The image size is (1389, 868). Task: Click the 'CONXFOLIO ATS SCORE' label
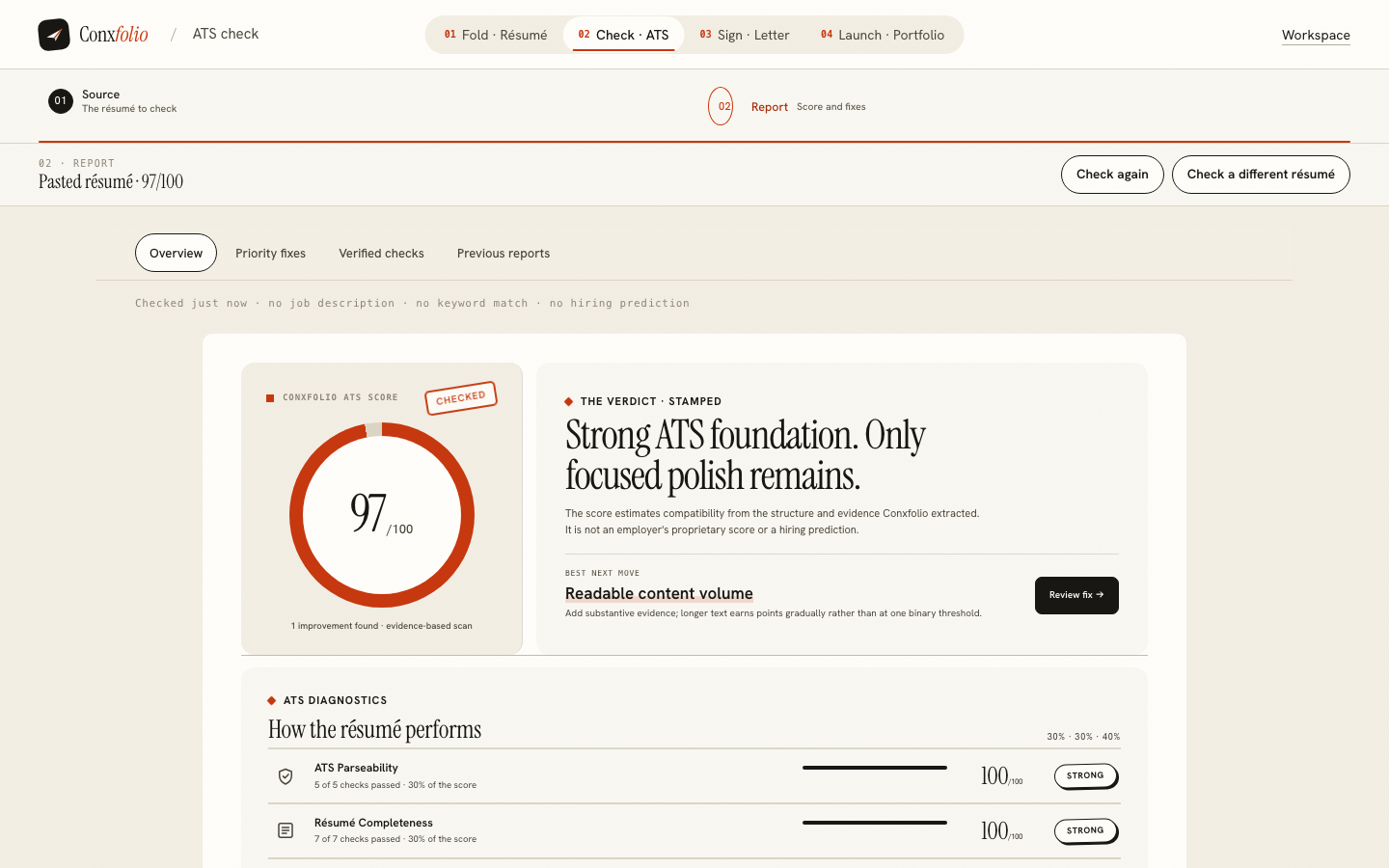pos(340,397)
